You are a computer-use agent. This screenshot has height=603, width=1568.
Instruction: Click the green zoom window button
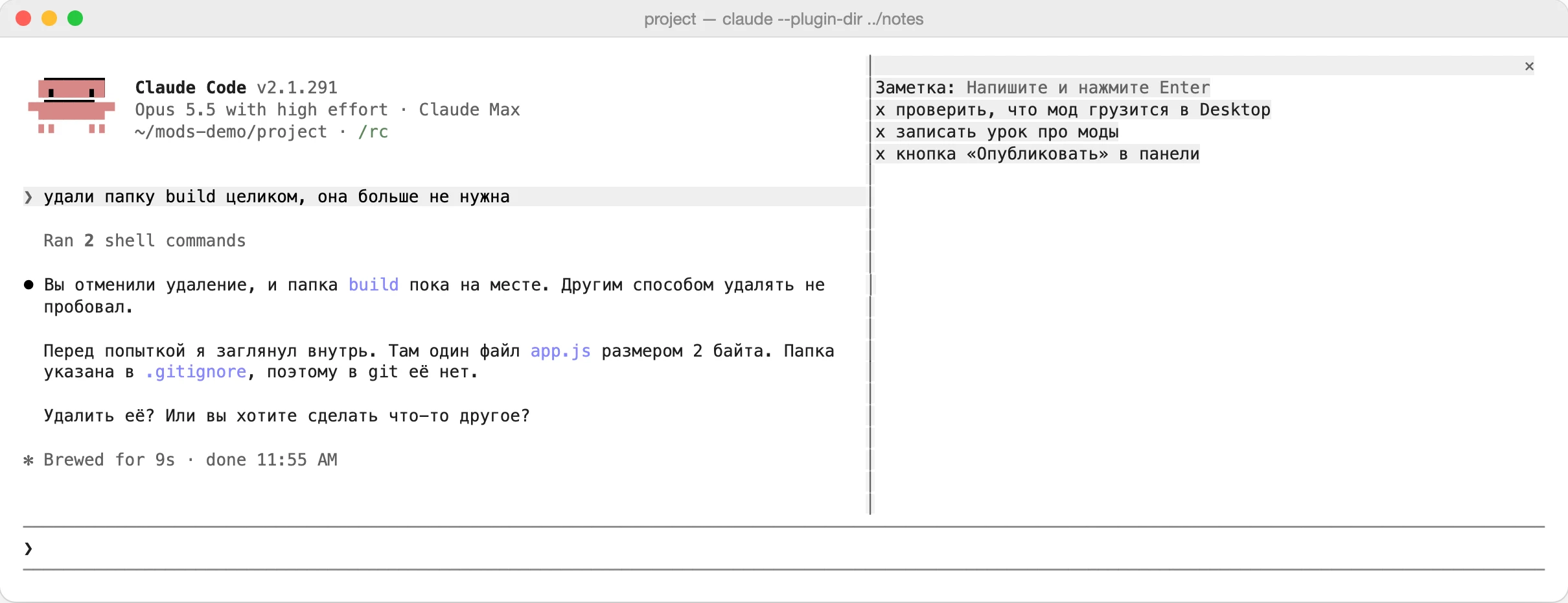point(75,18)
